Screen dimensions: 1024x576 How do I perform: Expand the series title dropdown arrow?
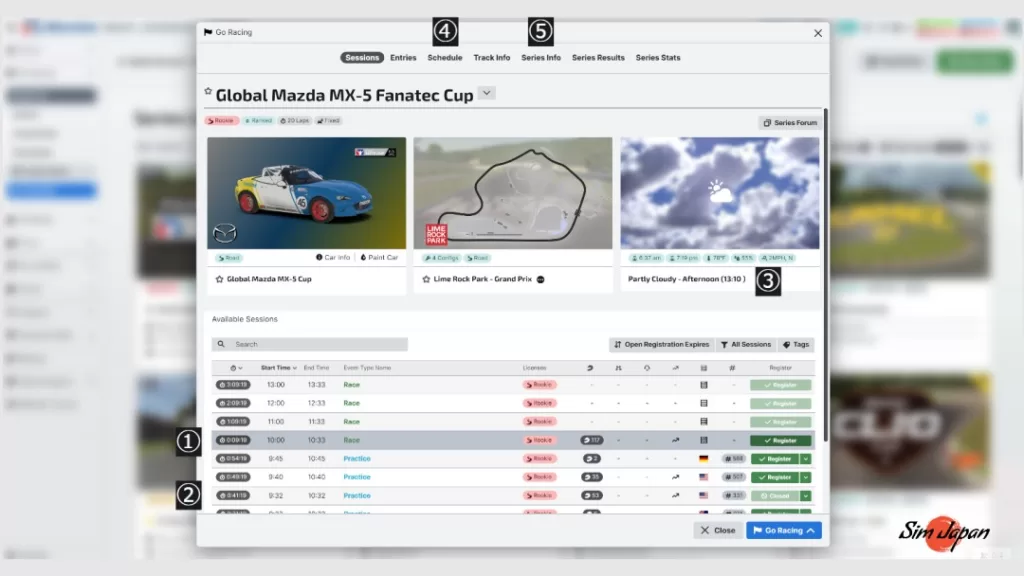[x=486, y=94]
